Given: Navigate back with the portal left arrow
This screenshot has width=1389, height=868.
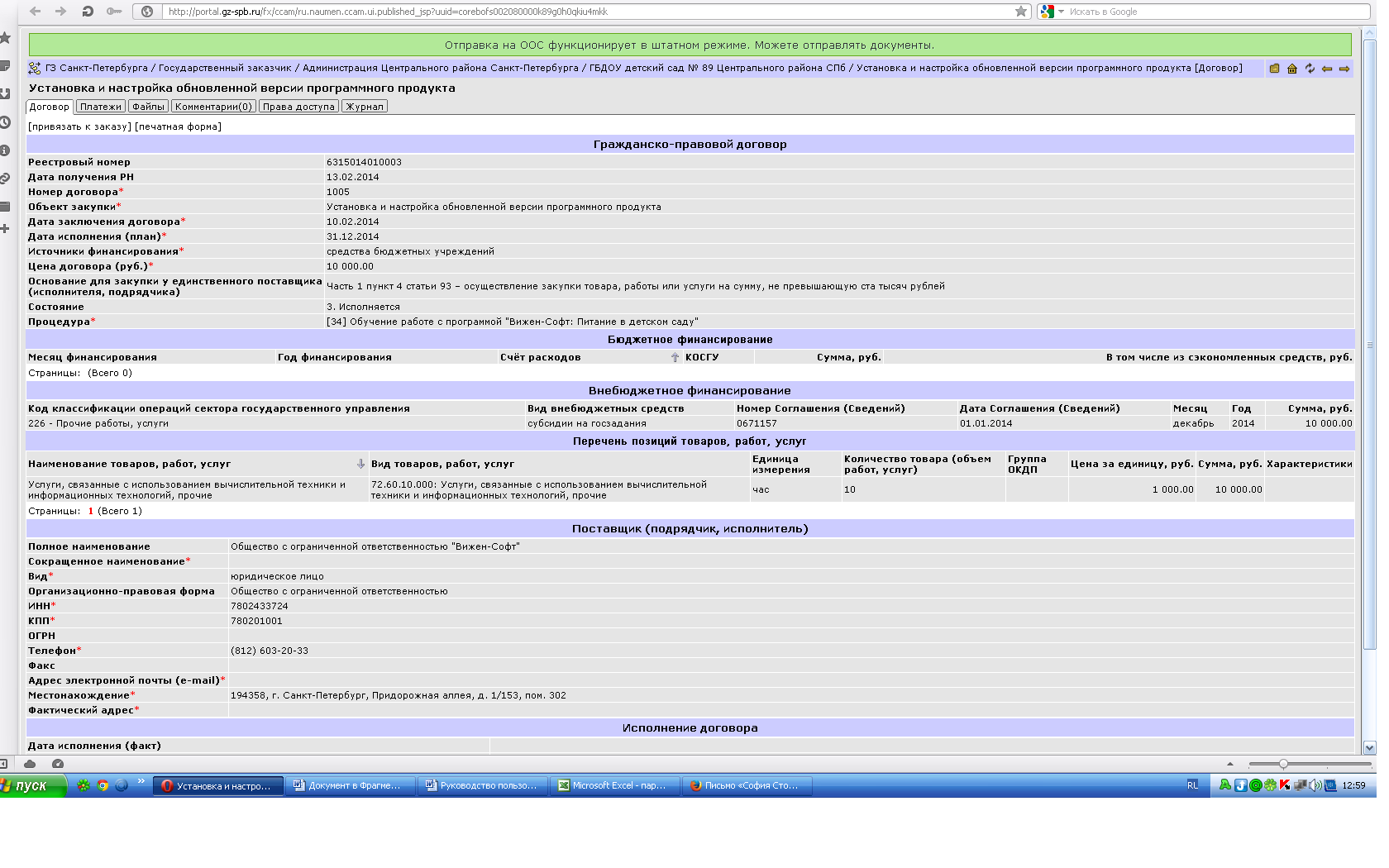Looking at the screenshot, I should (1327, 69).
